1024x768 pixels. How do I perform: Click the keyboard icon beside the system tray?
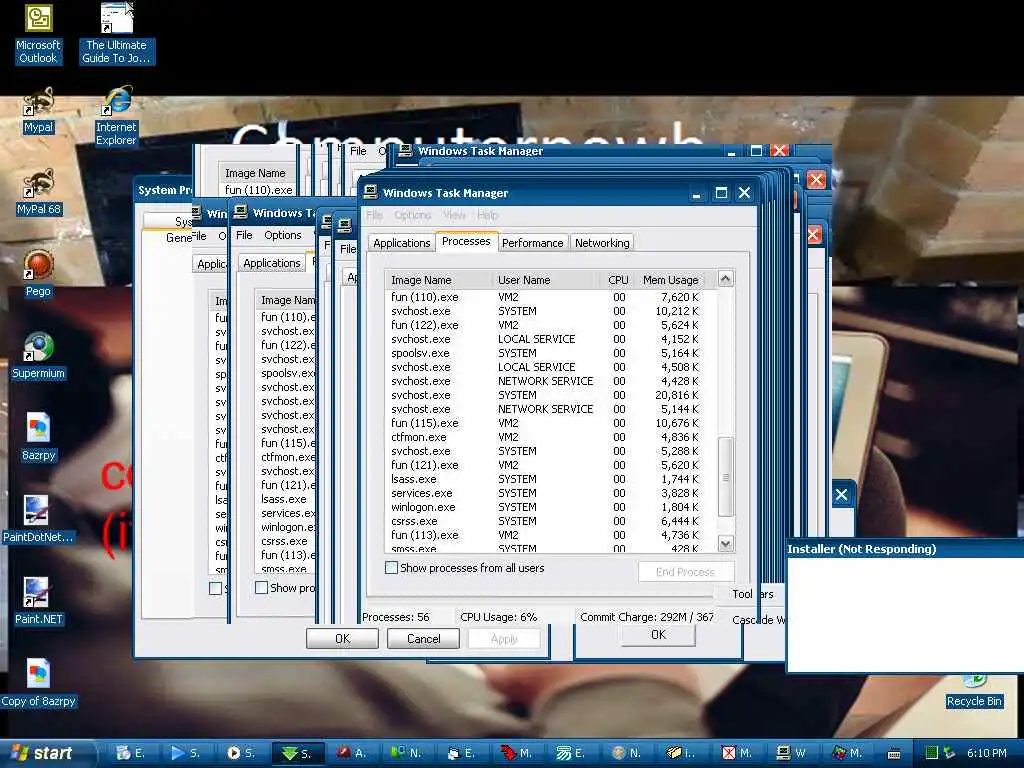(894, 754)
